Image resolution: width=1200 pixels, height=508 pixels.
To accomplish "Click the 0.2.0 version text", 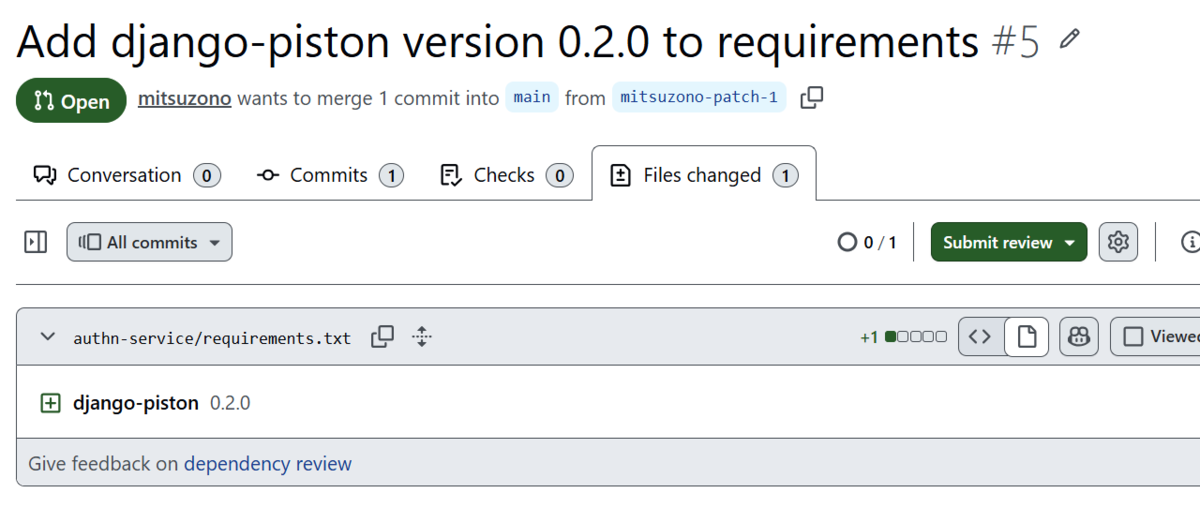I will (230, 404).
